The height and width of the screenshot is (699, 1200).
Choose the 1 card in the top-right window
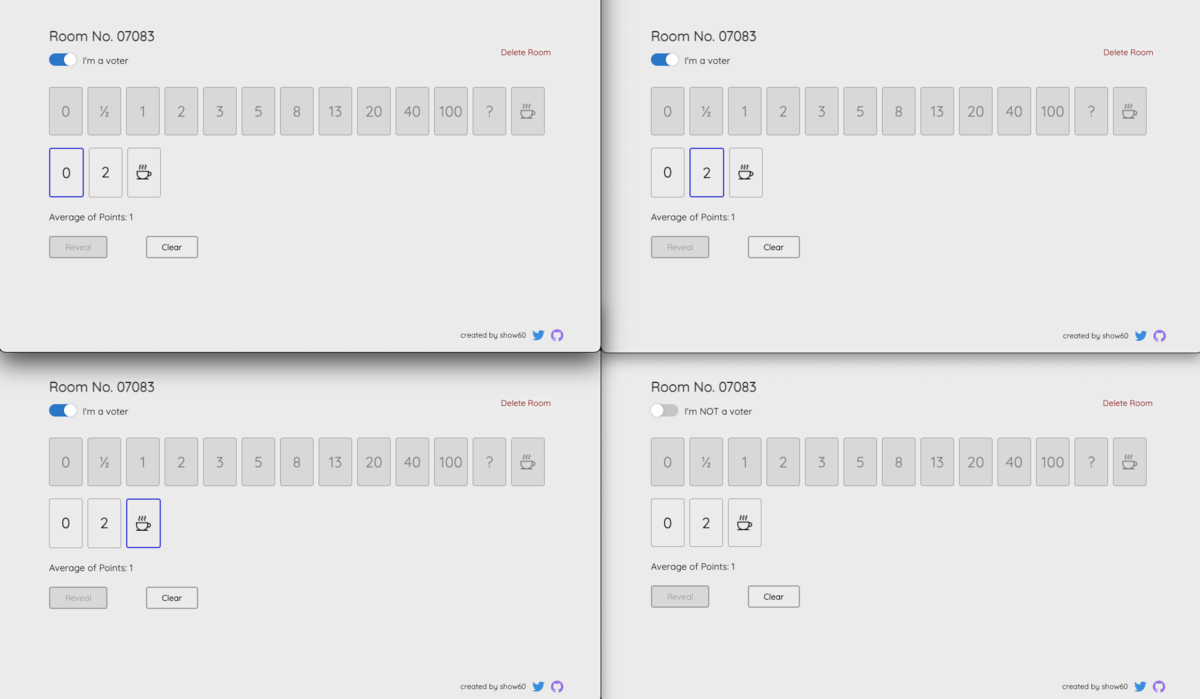click(x=744, y=111)
